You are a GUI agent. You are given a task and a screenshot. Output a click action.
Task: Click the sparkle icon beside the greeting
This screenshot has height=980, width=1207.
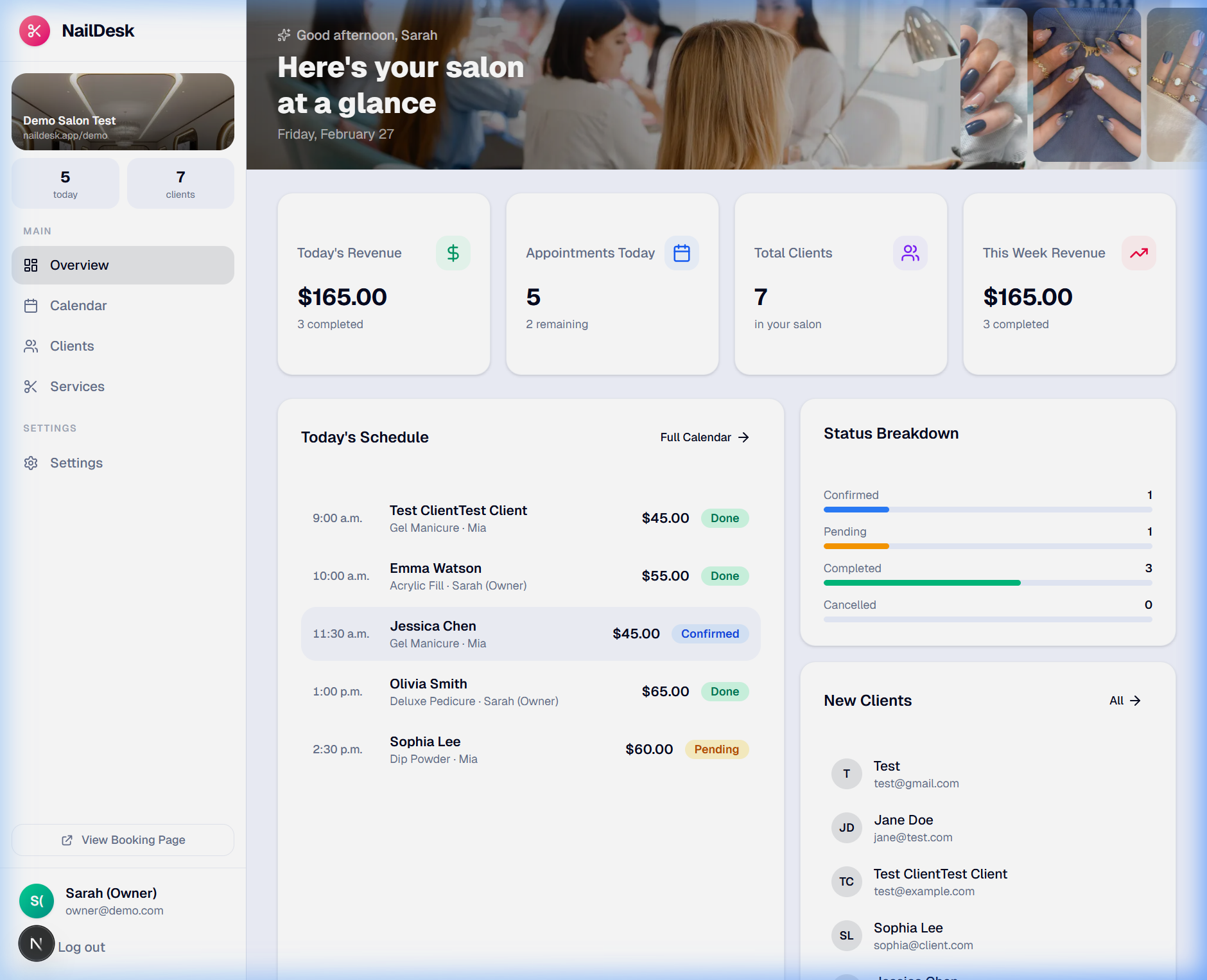tap(284, 35)
